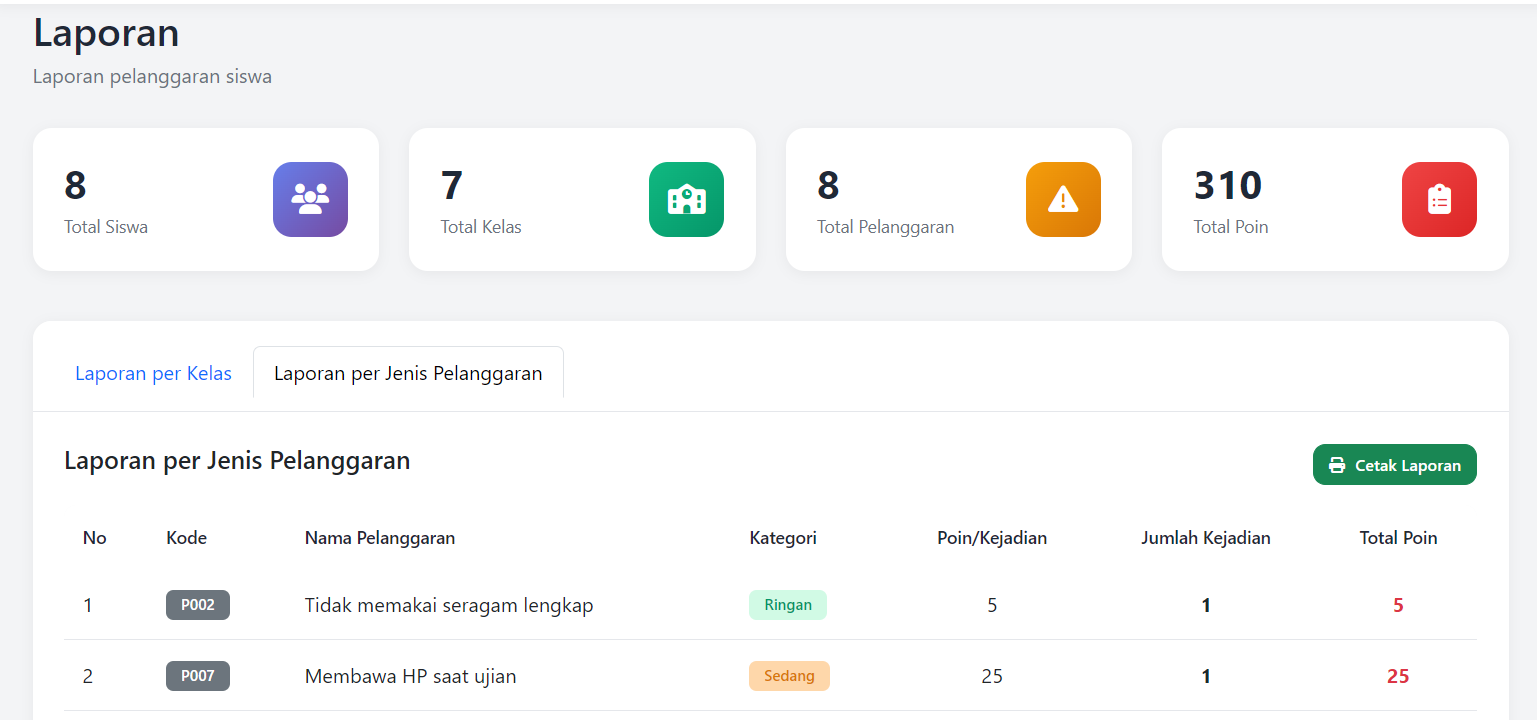This screenshot has height=720, width=1537.
Task: Click printer icon in Cetak Laporan button
Action: coord(1337,465)
